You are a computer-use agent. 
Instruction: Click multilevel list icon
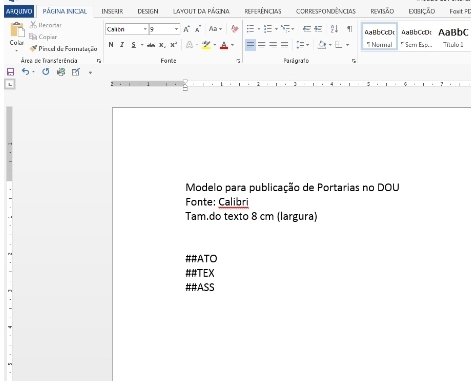pos(285,29)
